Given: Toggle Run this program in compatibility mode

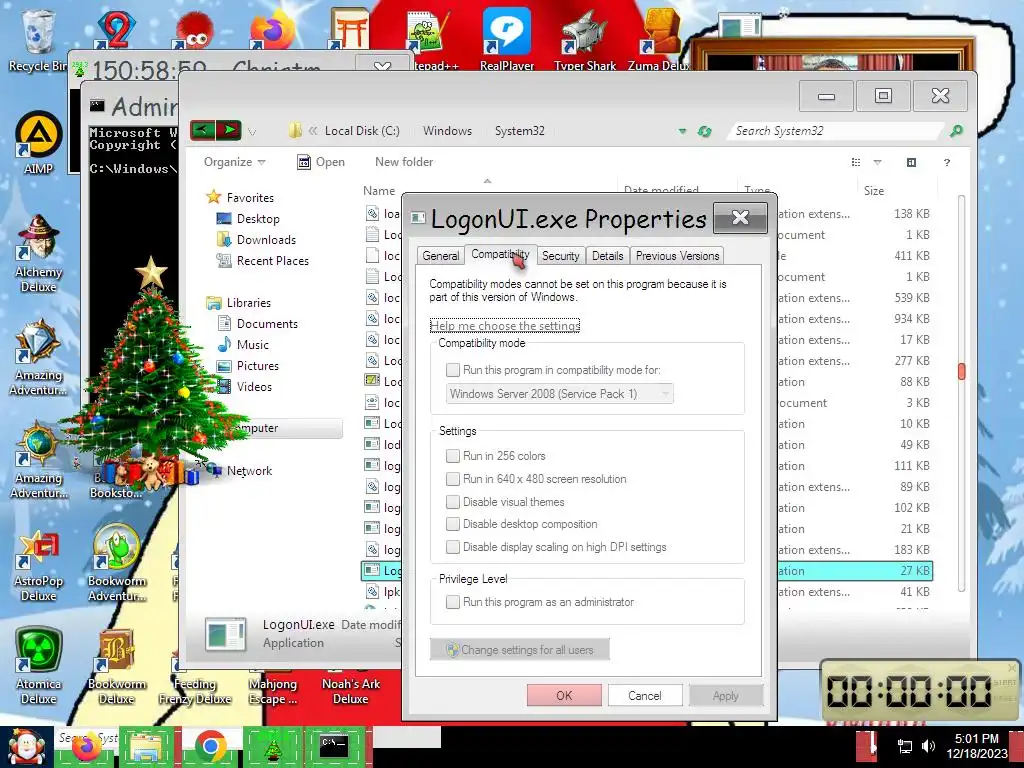Looking at the screenshot, I should 453,370.
